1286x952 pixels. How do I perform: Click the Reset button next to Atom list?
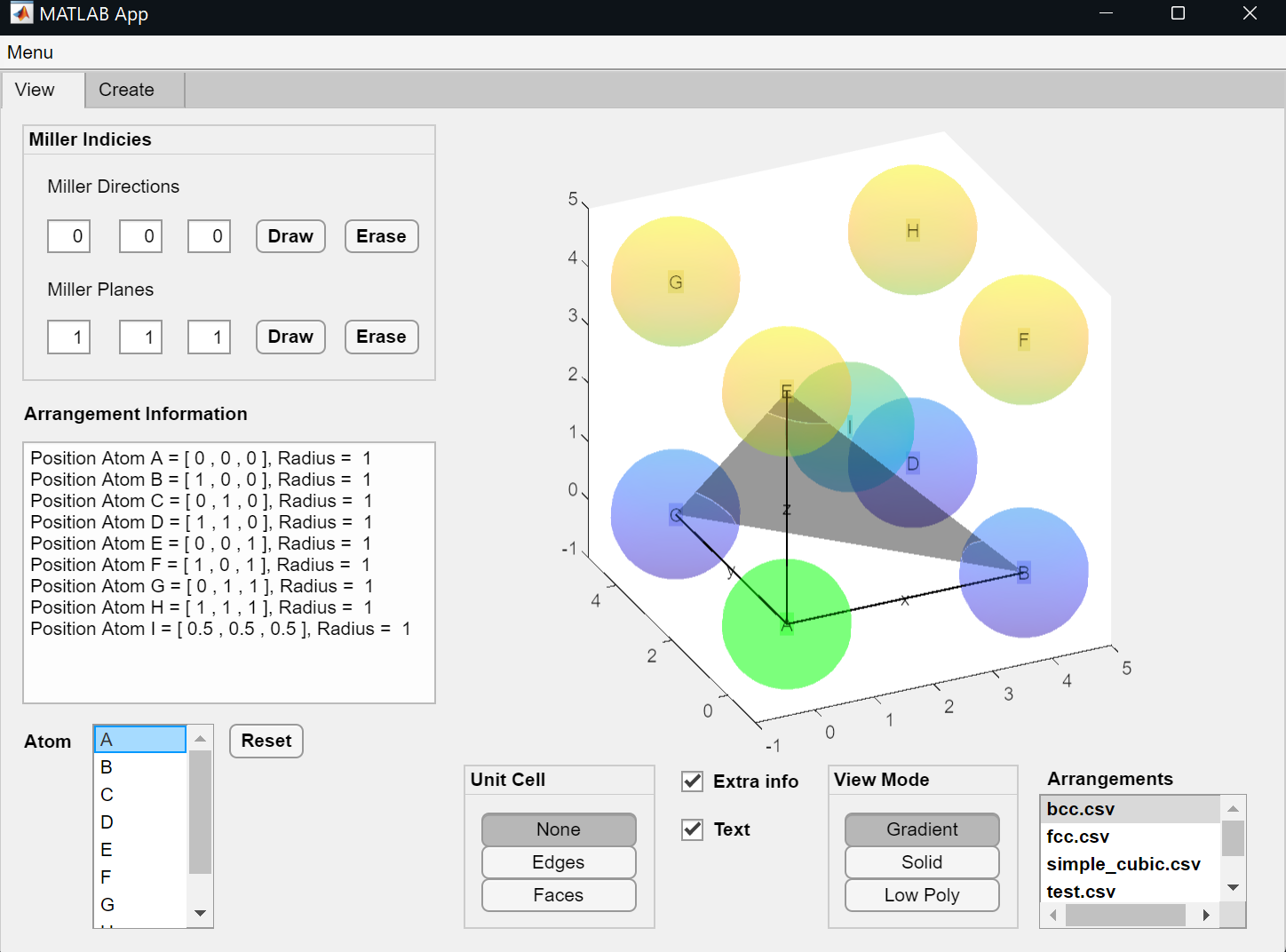pyautogui.click(x=266, y=741)
